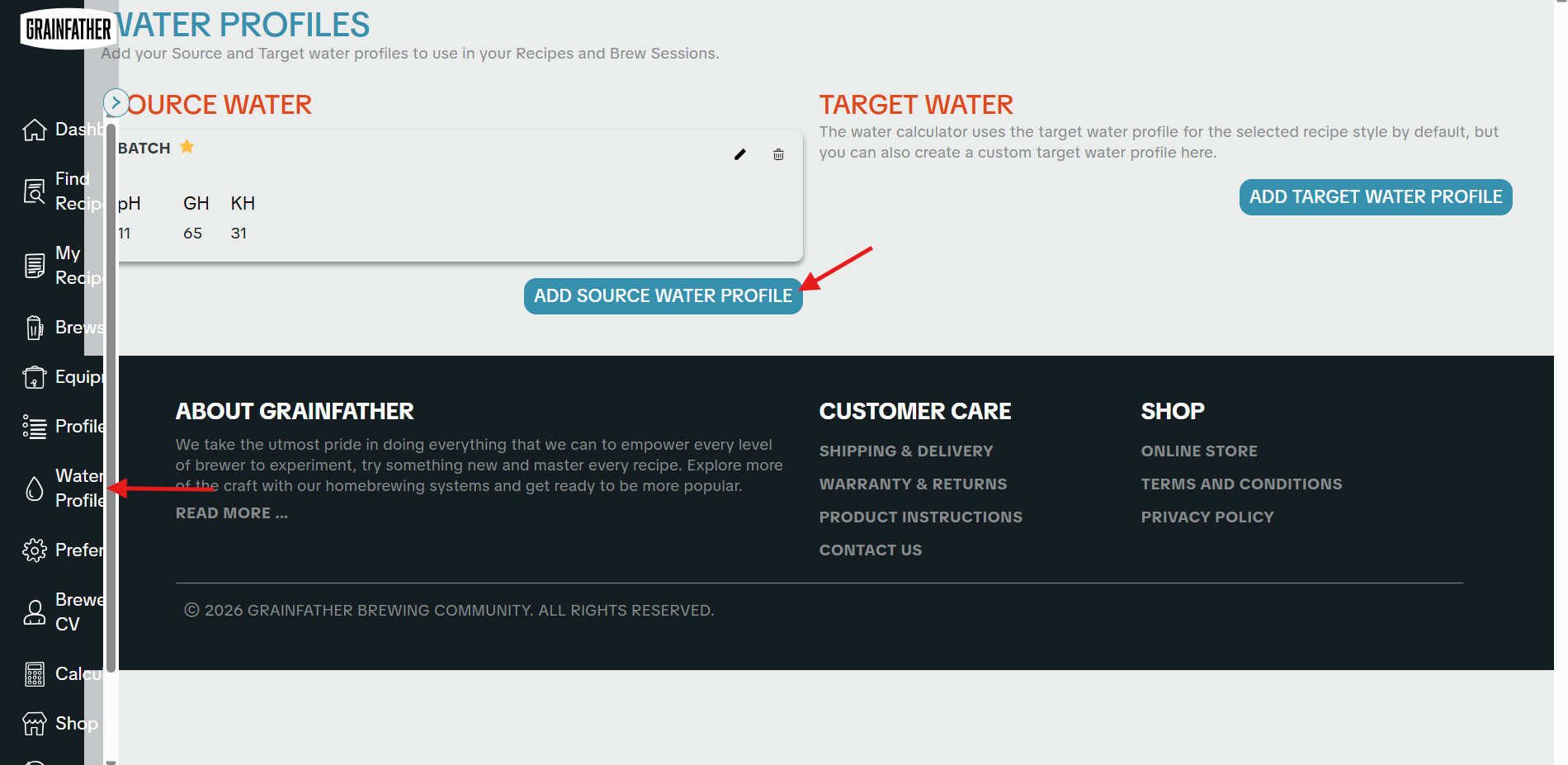Edit the BATCH source water profile
This screenshot has height=765, width=1568.
(x=740, y=154)
